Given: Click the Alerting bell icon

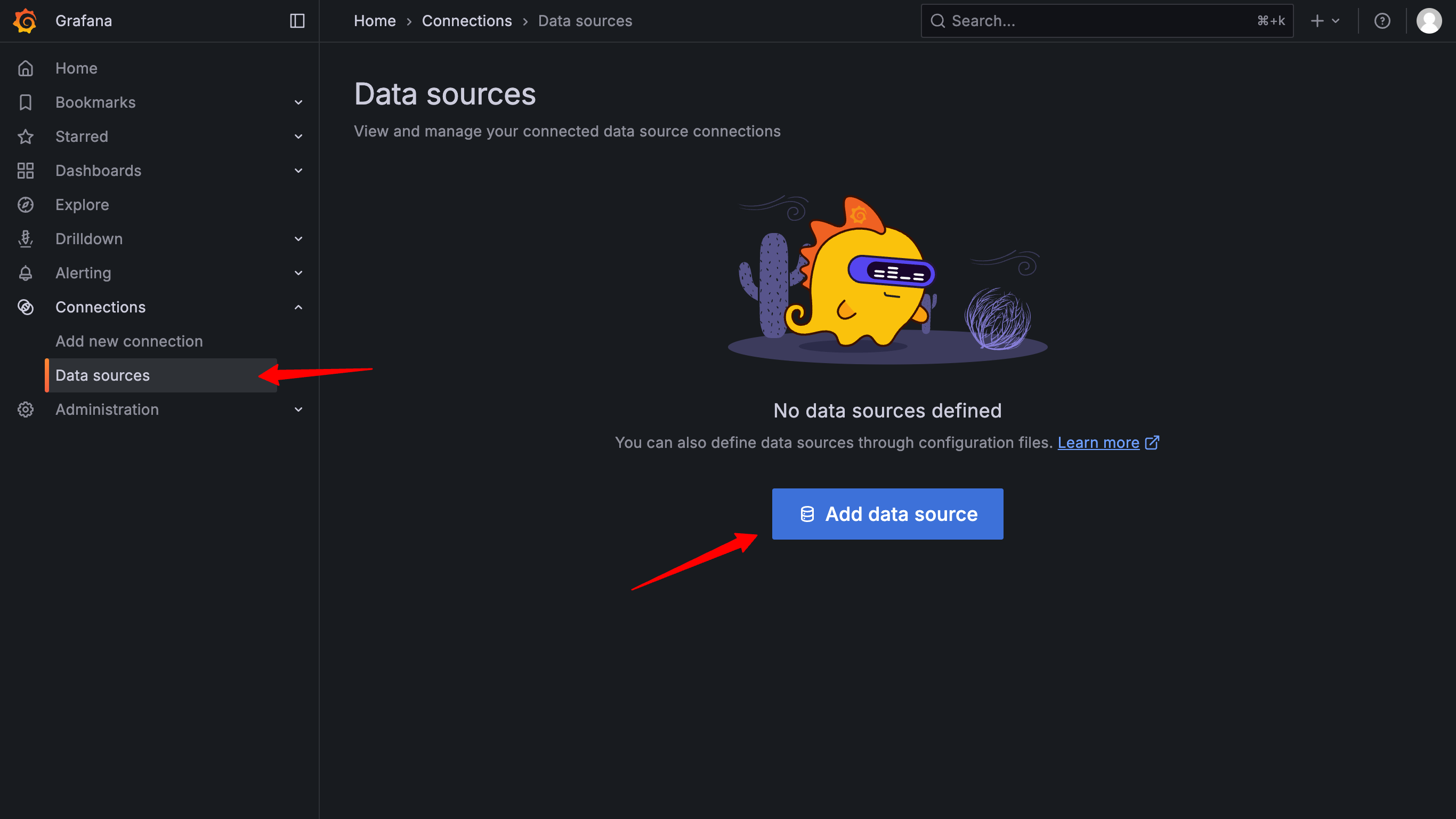Looking at the screenshot, I should [26, 273].
